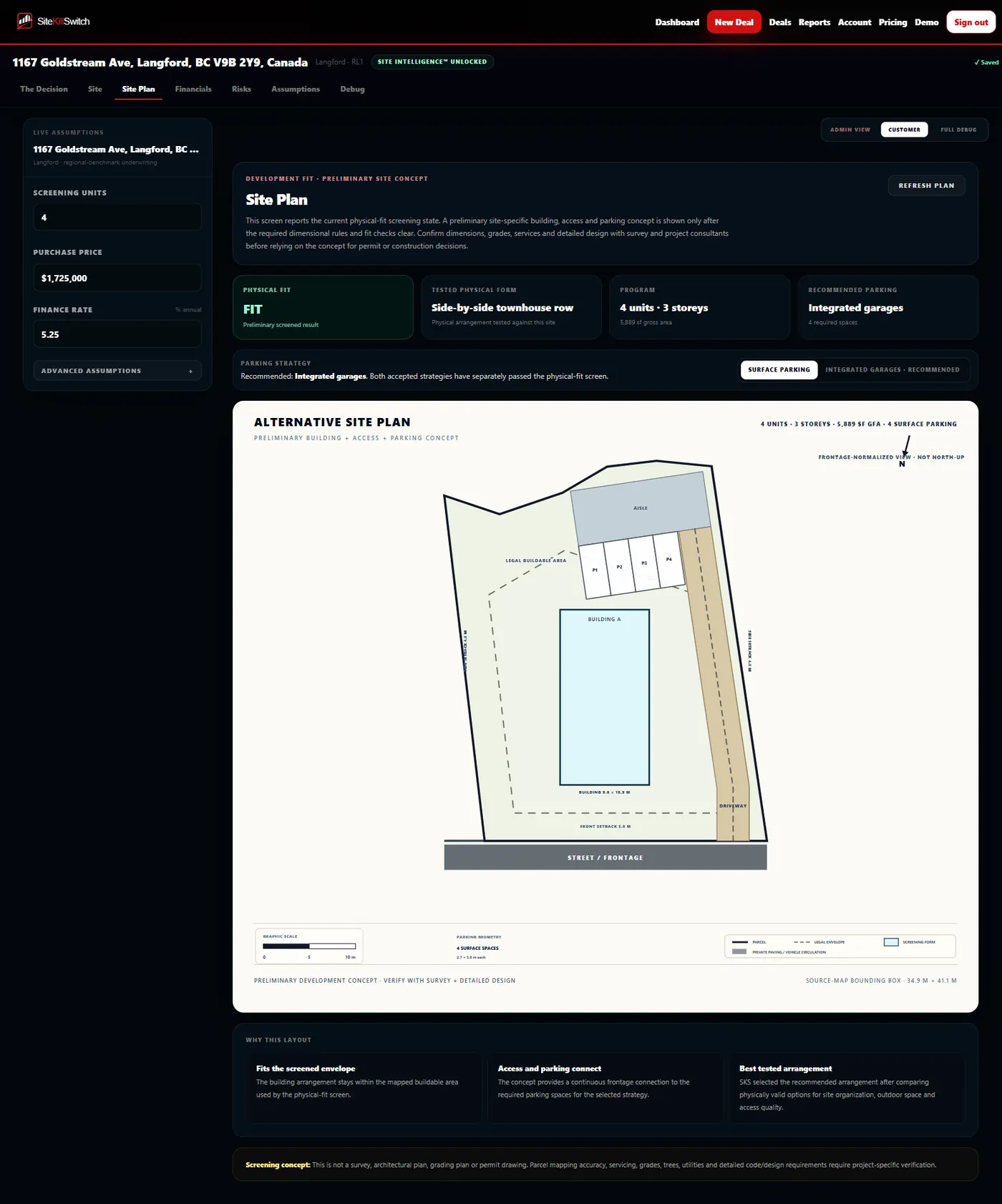Viewport: 1002px width, 1204px height.
Task: Select the Site Plan tab
Action: [x=138, y=89]
